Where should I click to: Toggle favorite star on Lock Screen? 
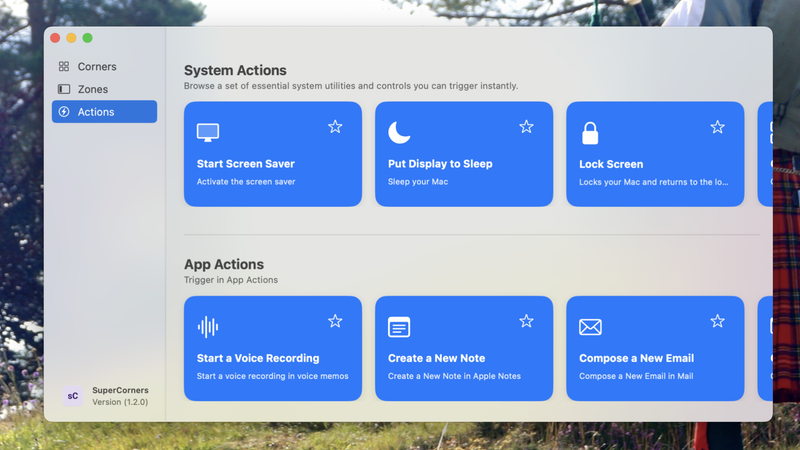click(x=717, y=127)
